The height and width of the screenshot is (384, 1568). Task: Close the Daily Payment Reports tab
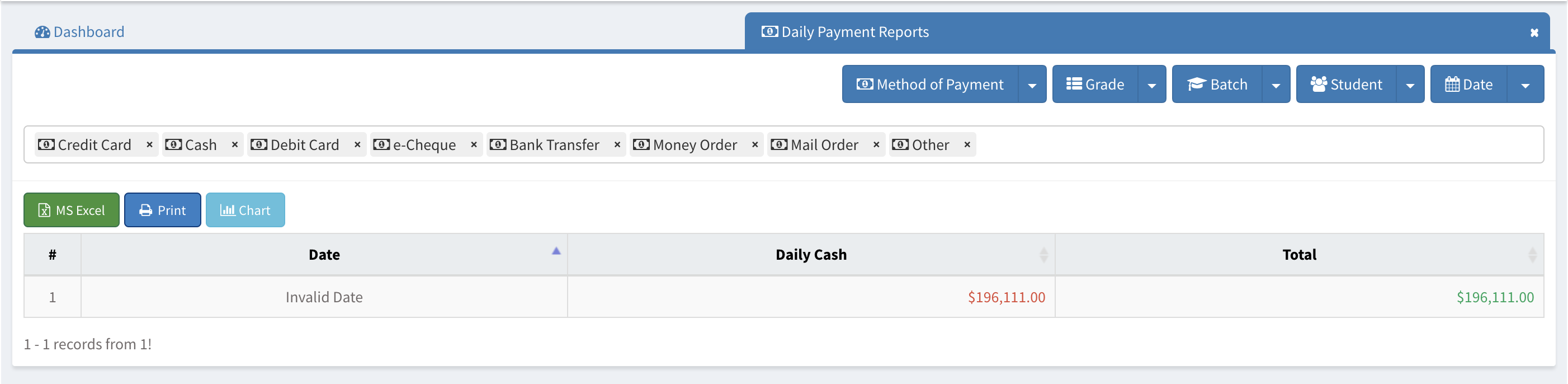(x=1534, y=33)
